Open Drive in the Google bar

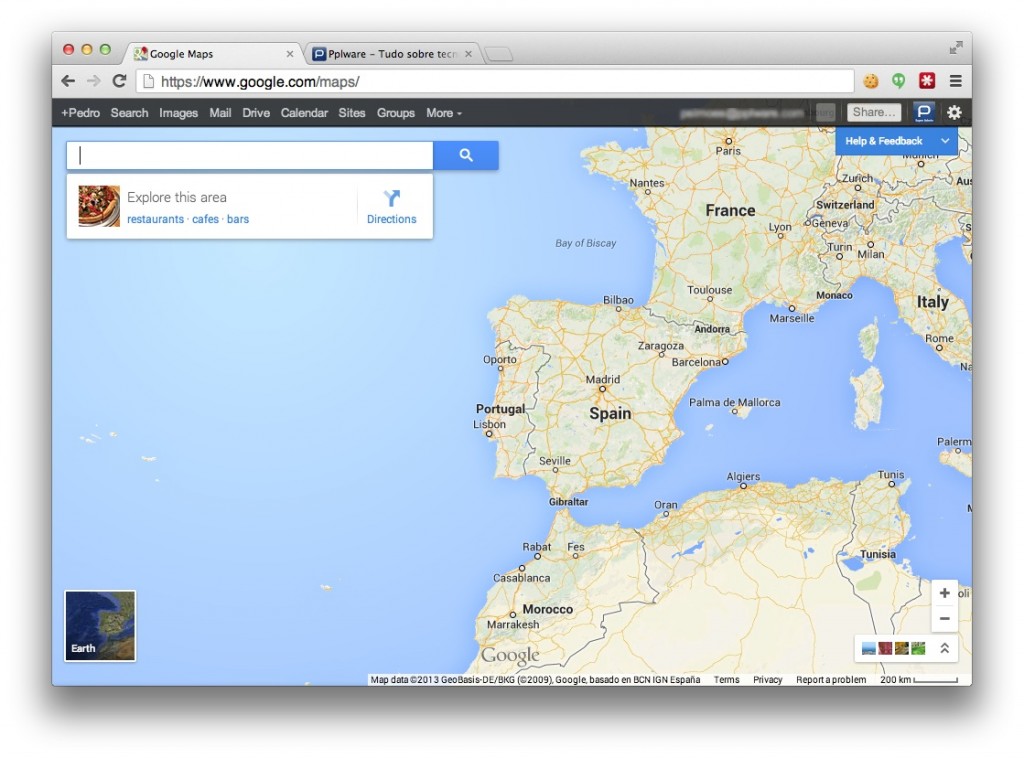coord(256,113)
